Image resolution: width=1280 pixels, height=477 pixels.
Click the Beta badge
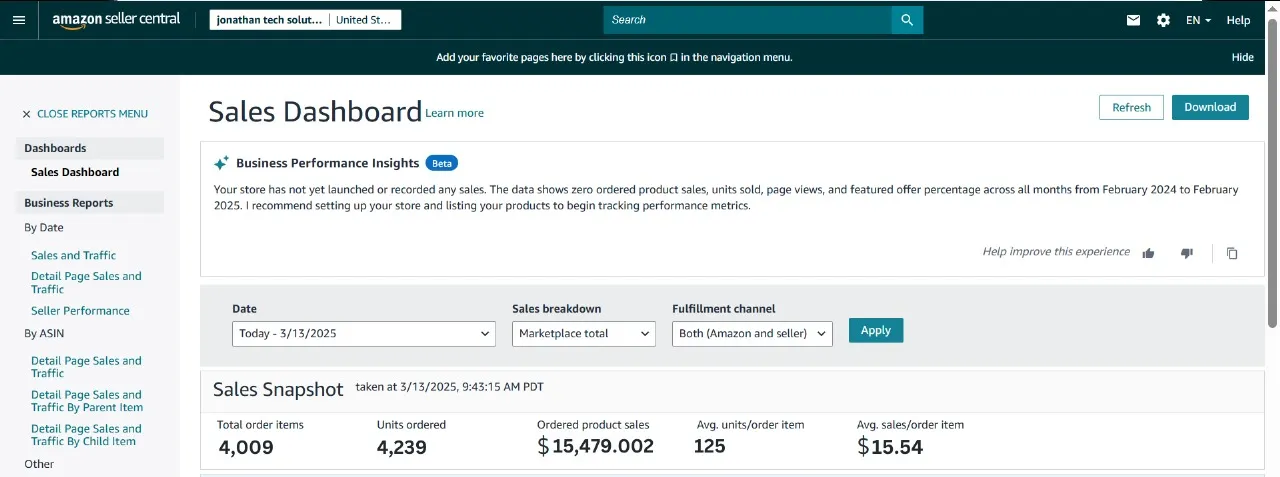(441, 163)
